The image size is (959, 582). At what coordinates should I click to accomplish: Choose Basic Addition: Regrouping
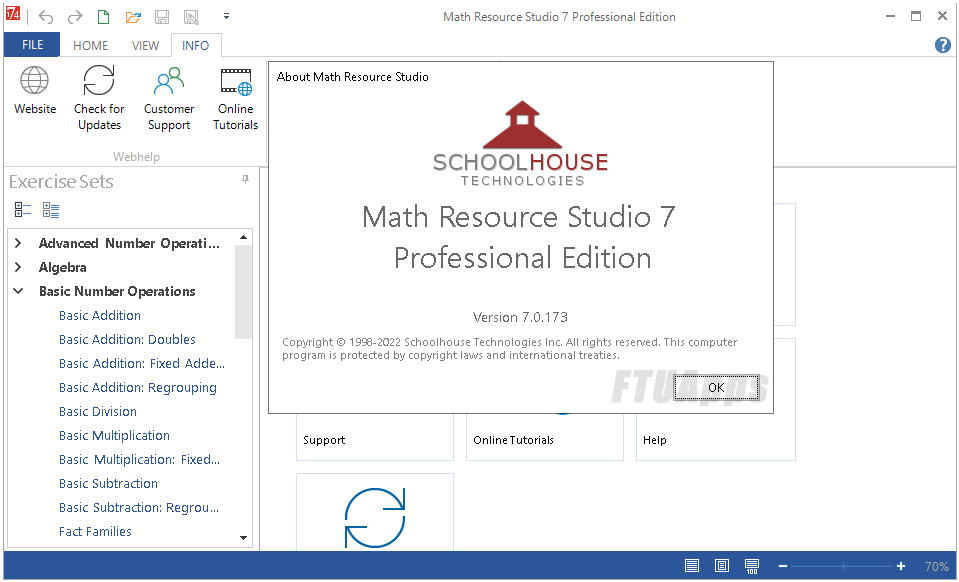point(138,388)
